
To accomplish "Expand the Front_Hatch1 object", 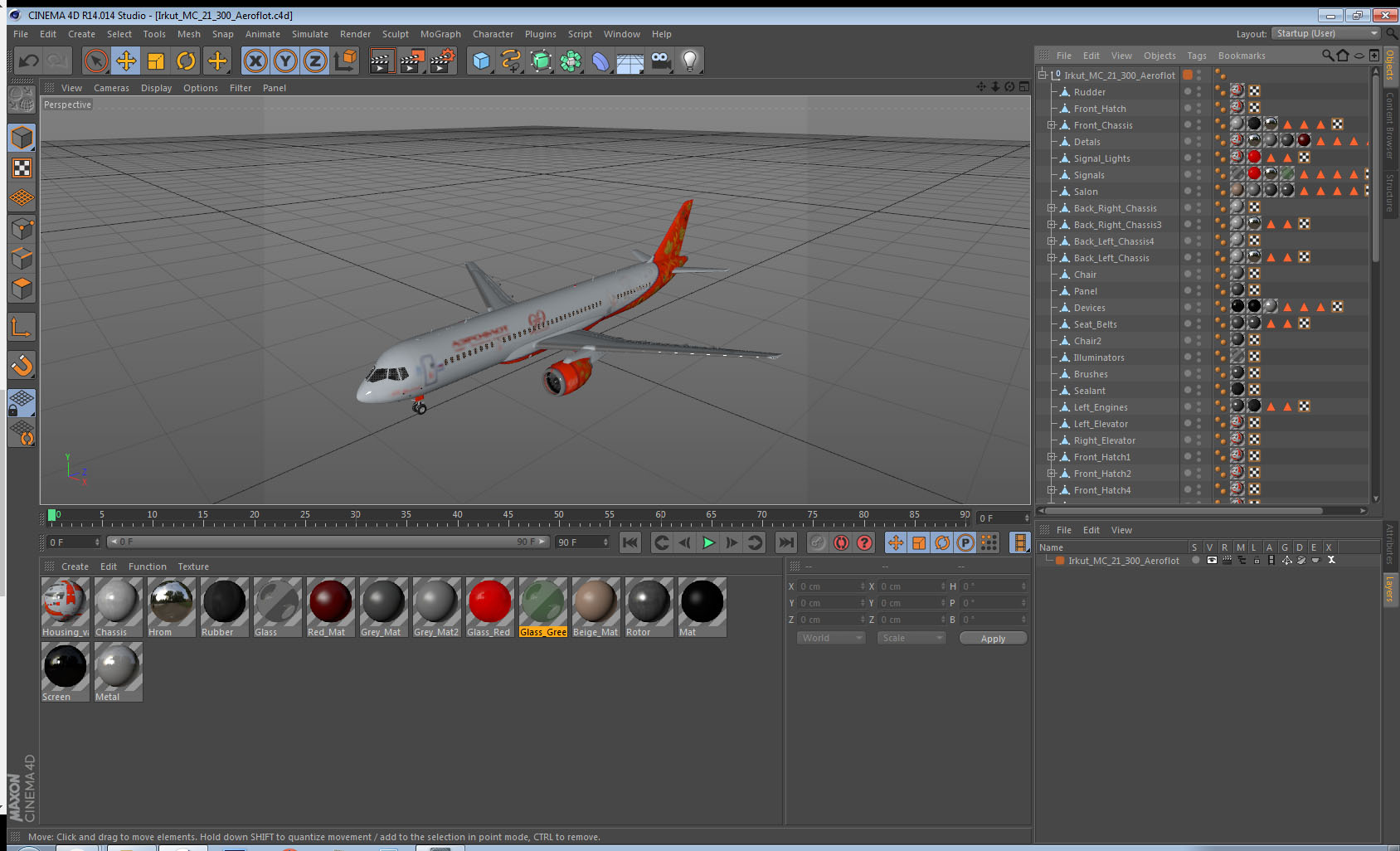I will (x=1051, y=457).
